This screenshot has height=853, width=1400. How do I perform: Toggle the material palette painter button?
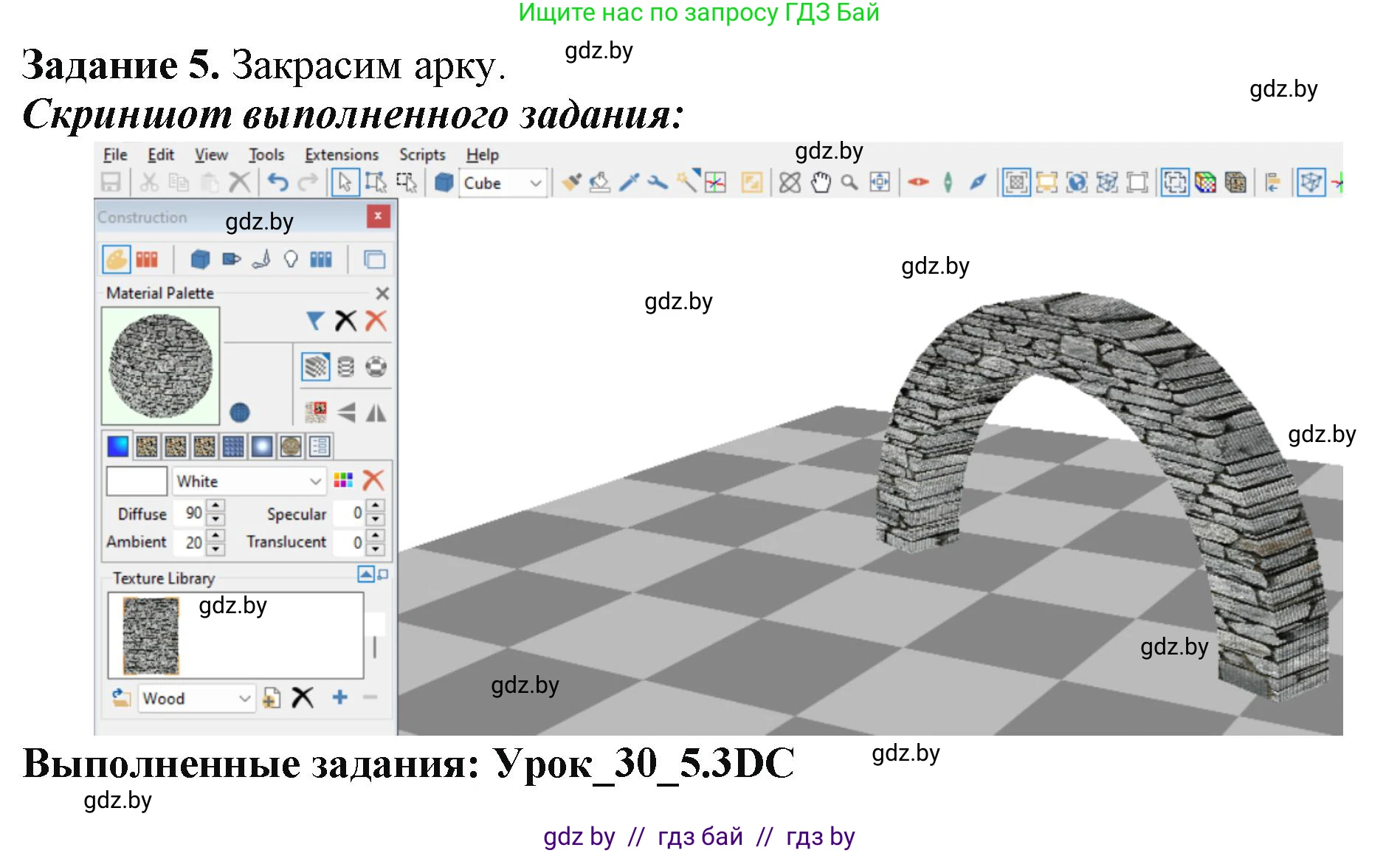(116, 259)
